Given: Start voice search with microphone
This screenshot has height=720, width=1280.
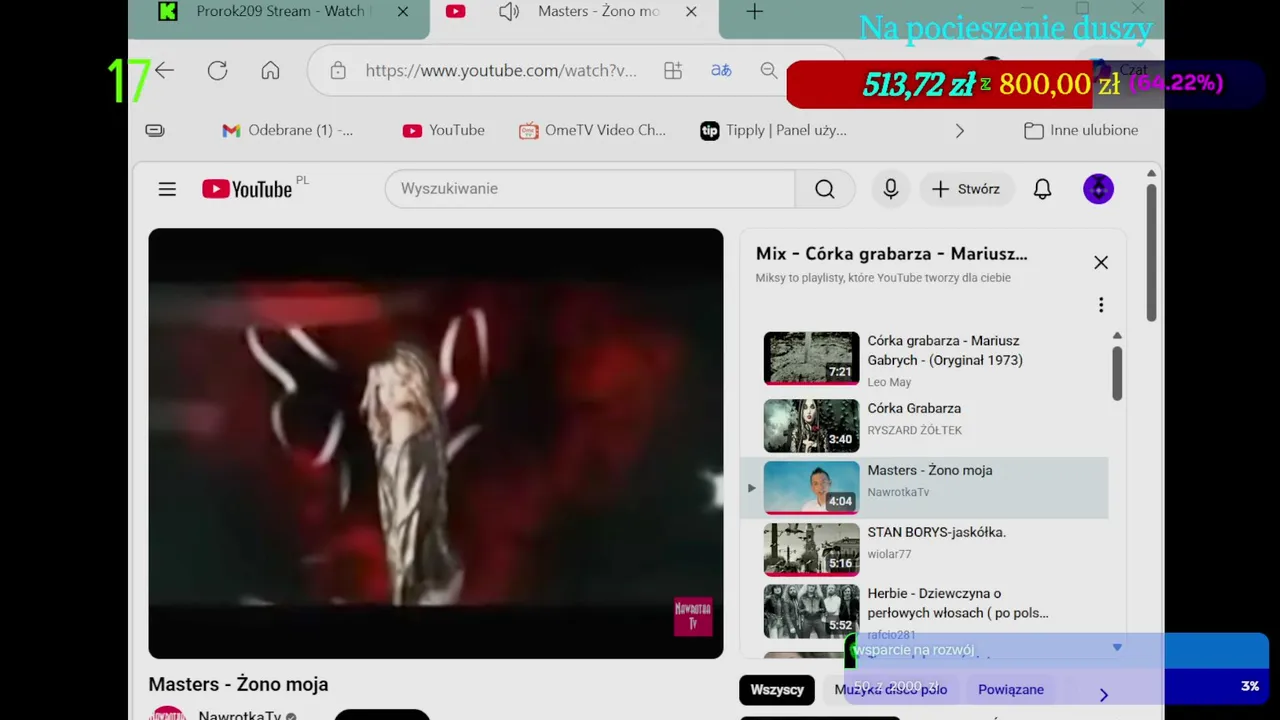Looking at the screenshot, I should point(891,188).
